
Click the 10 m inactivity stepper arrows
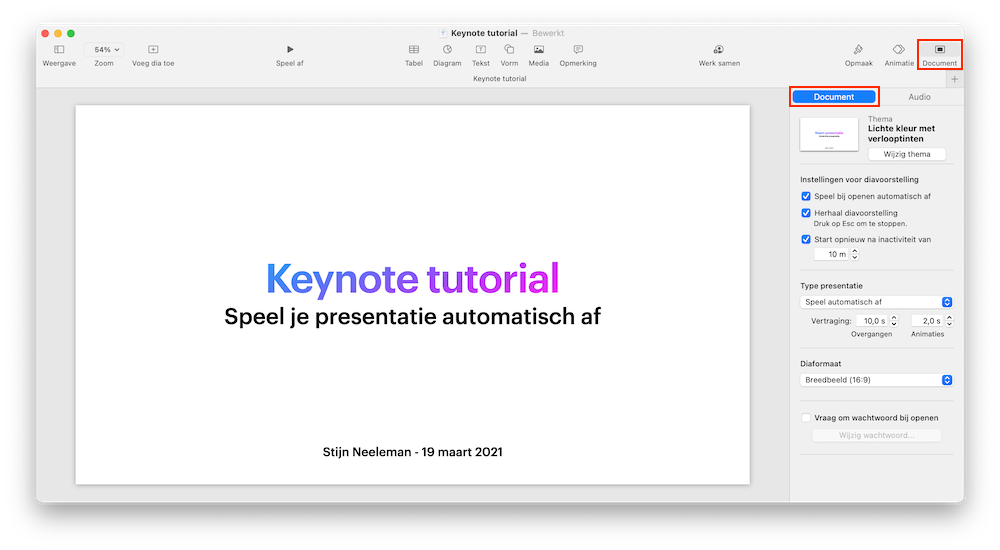click(x=855, y=254)
